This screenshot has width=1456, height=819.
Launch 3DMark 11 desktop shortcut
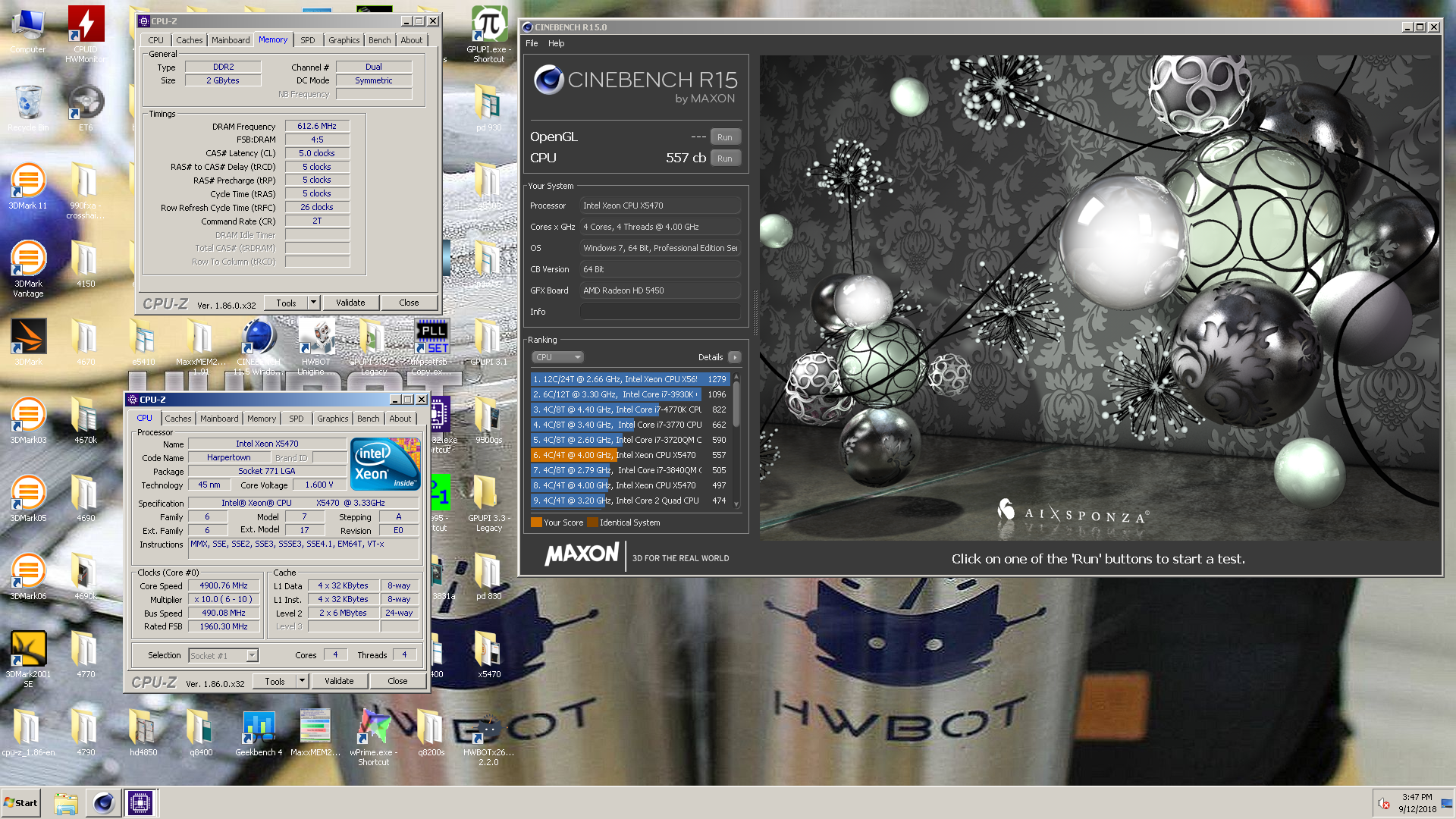click(x=28, y=187)
